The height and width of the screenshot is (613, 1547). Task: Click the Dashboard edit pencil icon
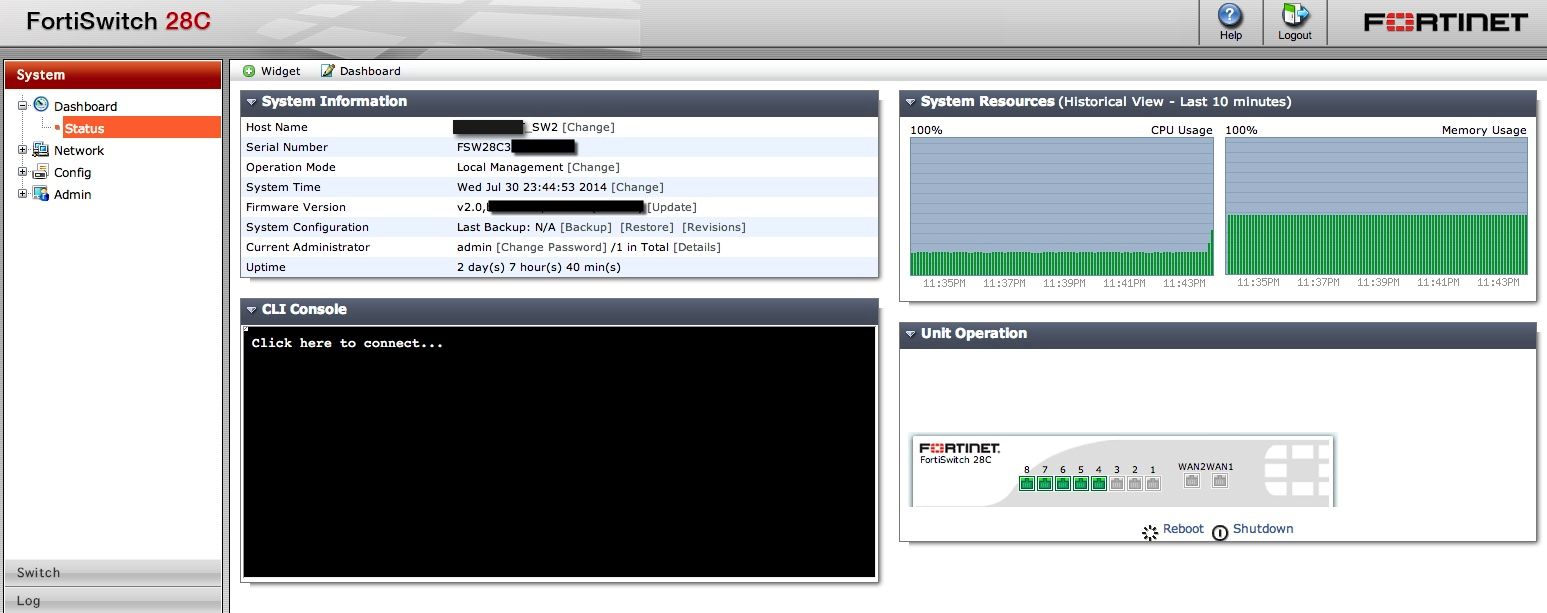point(327,71)
